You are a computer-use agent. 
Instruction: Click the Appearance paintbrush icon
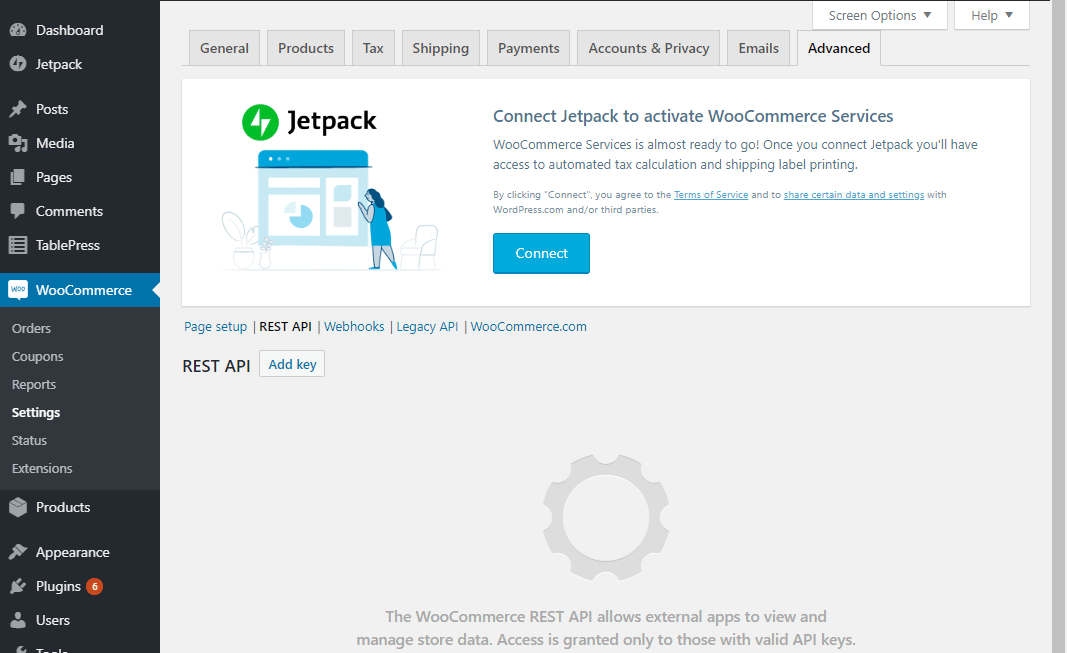[x=18, y=552]
